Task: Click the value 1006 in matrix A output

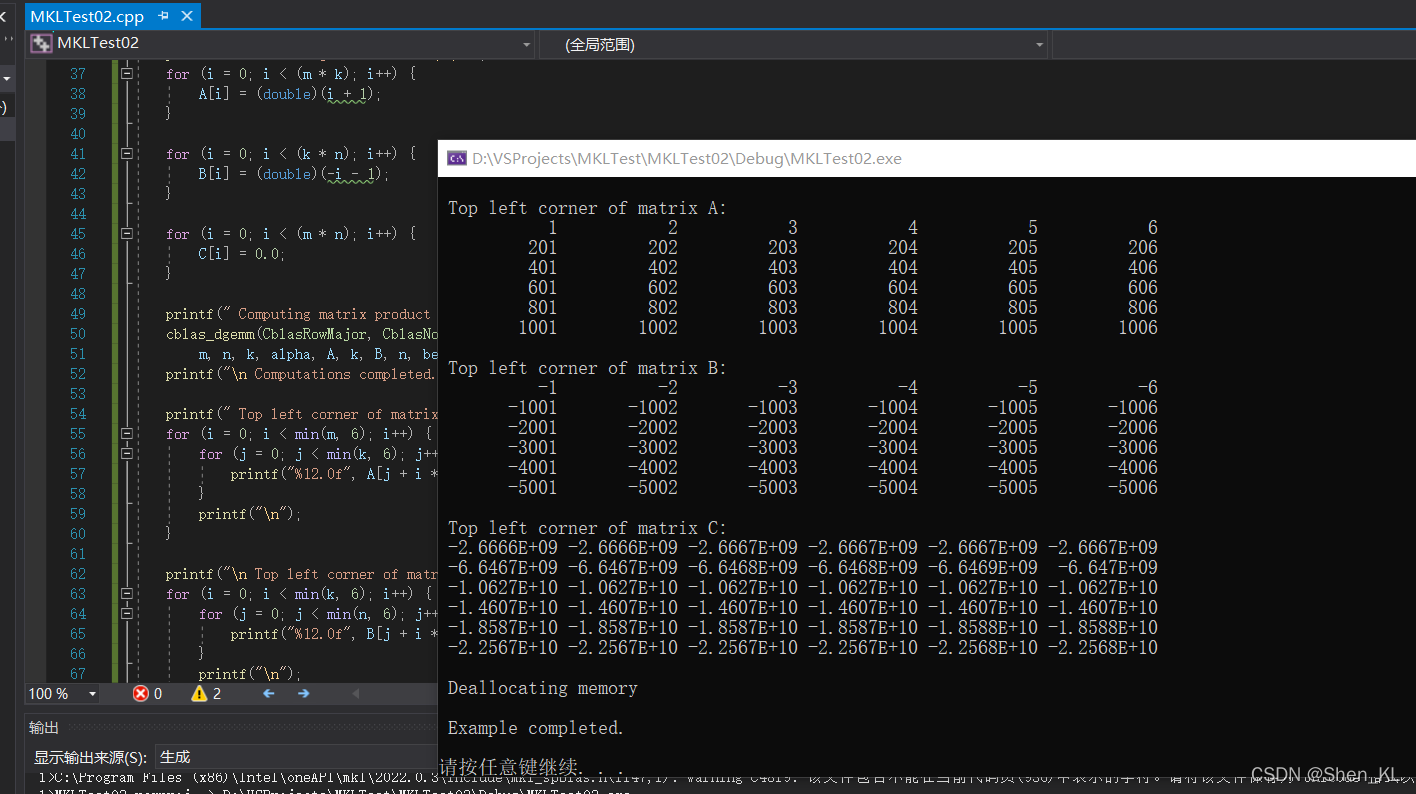Action: pos(1138,328)
